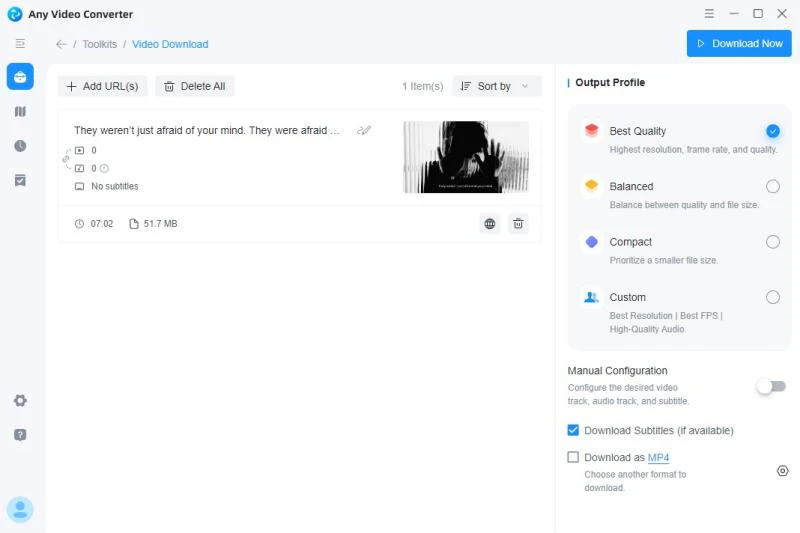Click the Balanced profile icon
Viewport: 800px width, 533px height.
point(591,186)
